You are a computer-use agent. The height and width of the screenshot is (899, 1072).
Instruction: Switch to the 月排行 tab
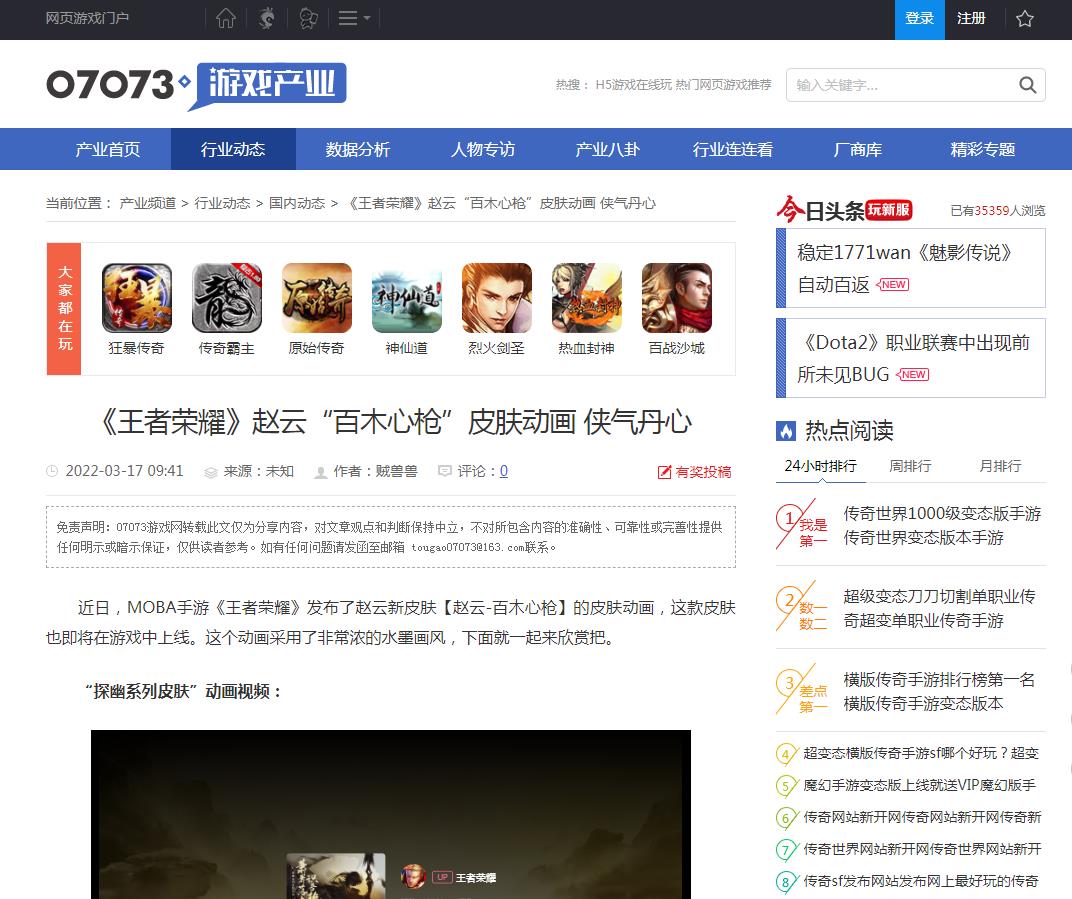[1000, 466]
